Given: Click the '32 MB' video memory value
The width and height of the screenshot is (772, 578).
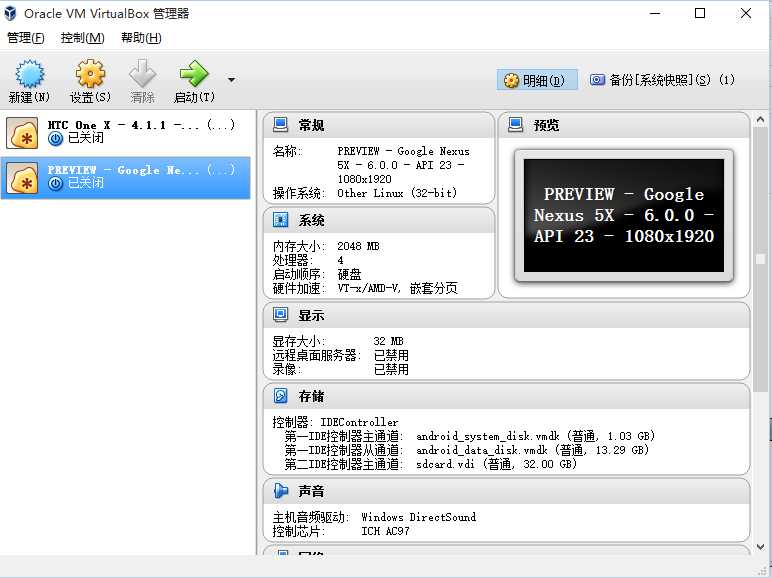Looking at the screenshot, I should pyautogui.click(x=388, y=341).
